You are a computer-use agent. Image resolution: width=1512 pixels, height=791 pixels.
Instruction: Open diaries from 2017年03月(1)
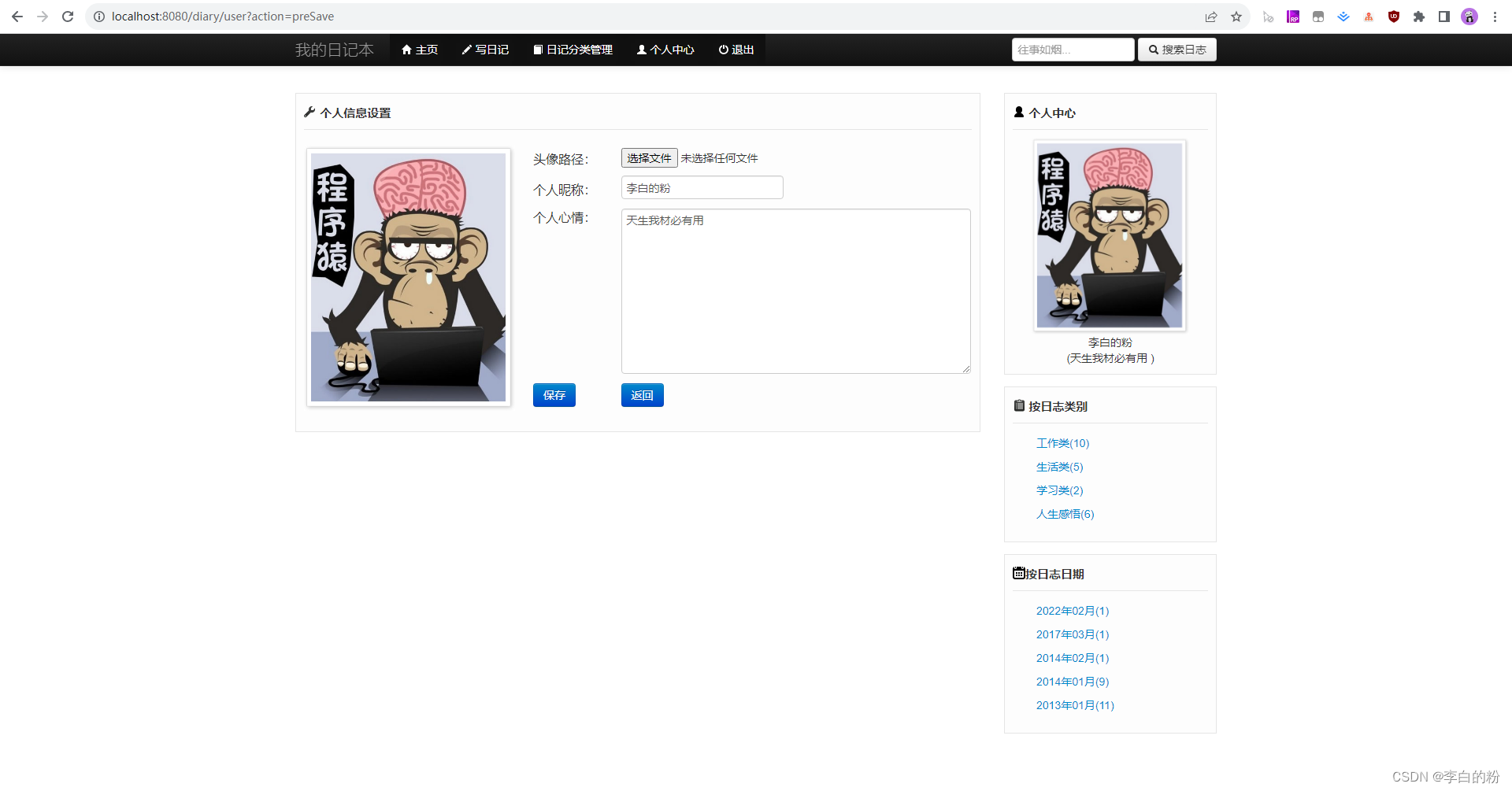click(1073, 634)
